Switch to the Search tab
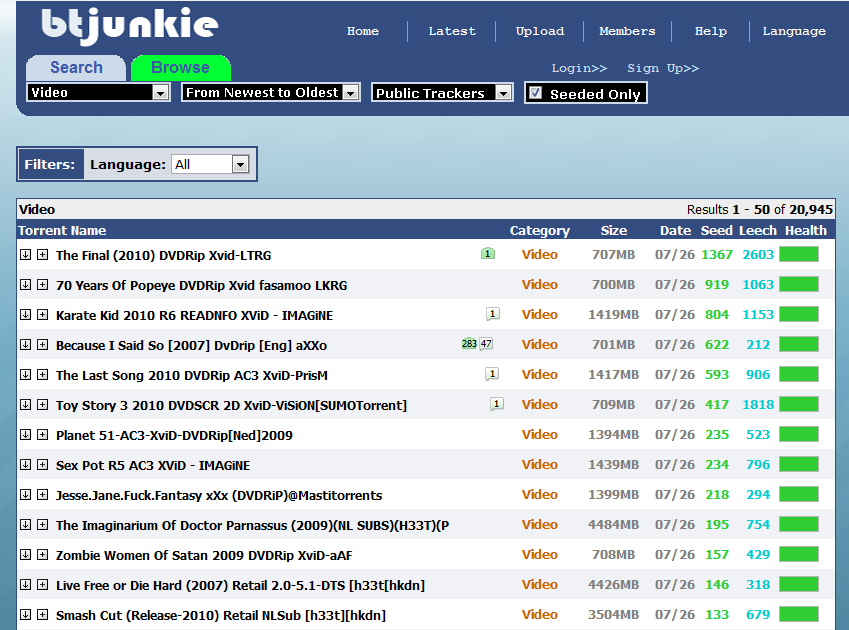Screen dimensions: 849x630 pyautogui.click(x=76, y=68)
